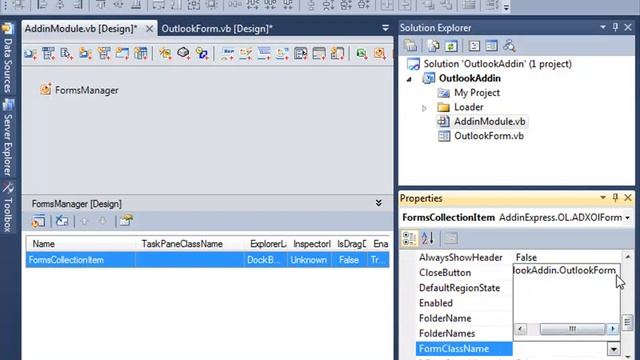Select the FormClassName property
This screenshot has height=360, width=640.
coord(464,349)
